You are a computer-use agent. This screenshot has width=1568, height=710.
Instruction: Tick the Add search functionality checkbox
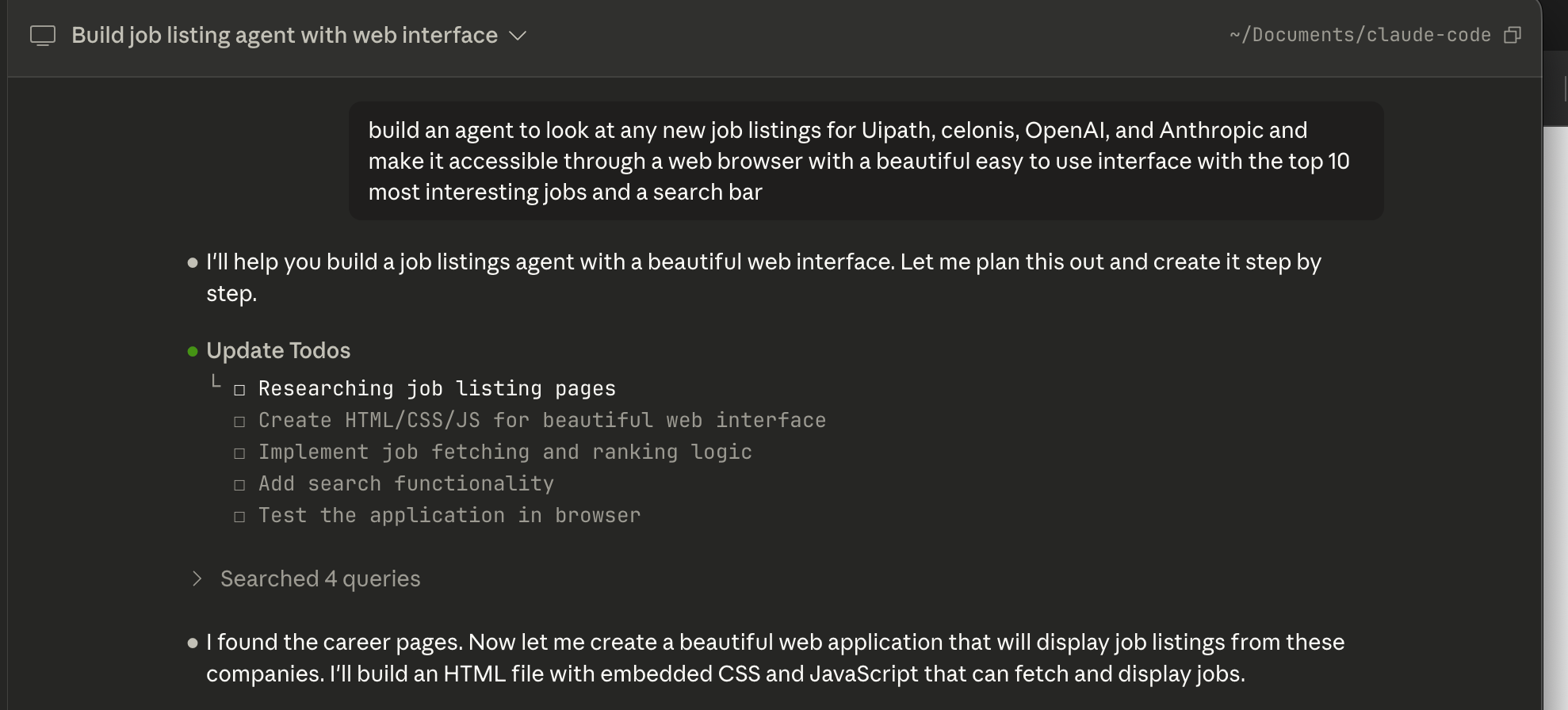point(239,485)
